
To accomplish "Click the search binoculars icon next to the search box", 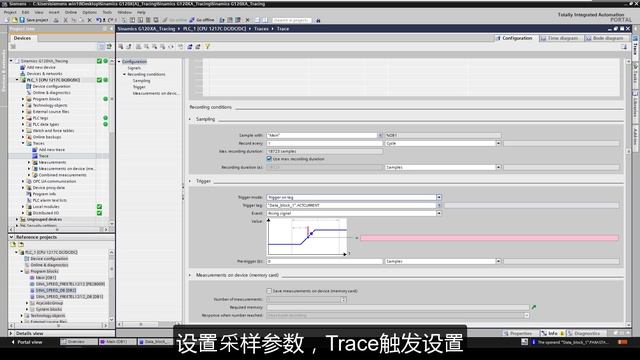I will 318,20.
